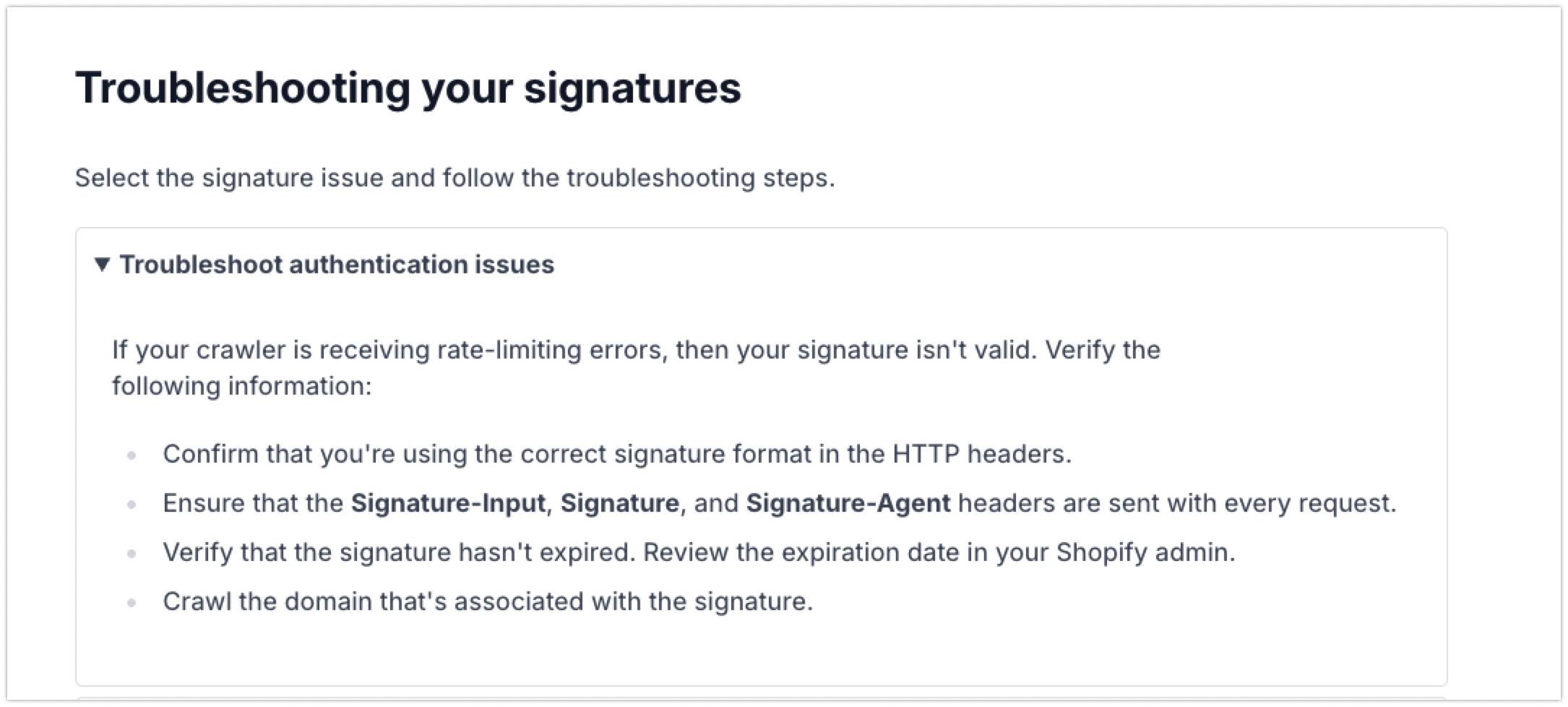Click the rate-limiting errors paragraph
The width and height of the screenshot is (1568, 707).
pyautogui.click(x=636, y=368)
